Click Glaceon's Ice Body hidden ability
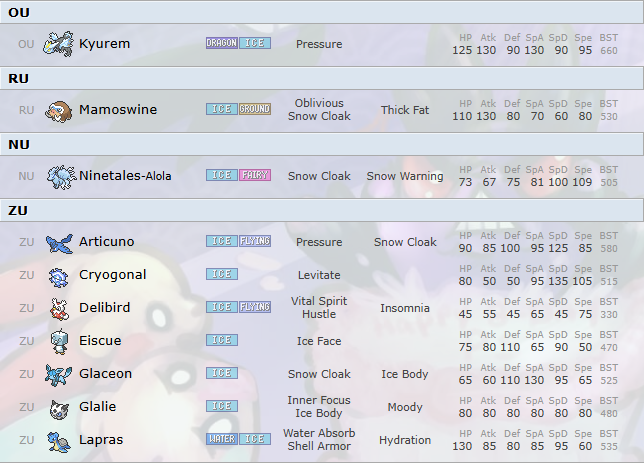This screenshot has height=463, width=644. pyautogui.click(x=405, y=374)
